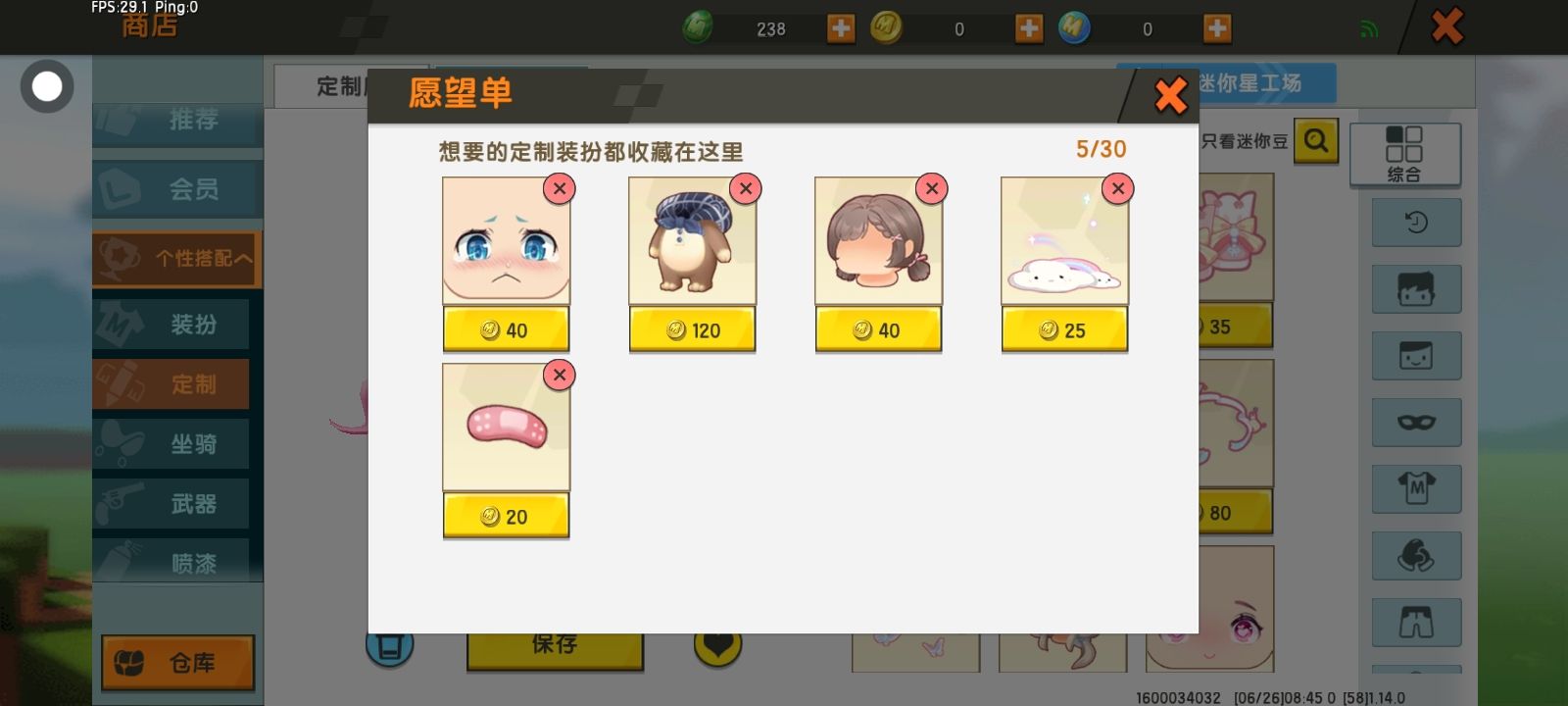Viewport: 1568px width, 706px height.
Task: Select the mask category icon in the right sidebar
Action: 1416,422
